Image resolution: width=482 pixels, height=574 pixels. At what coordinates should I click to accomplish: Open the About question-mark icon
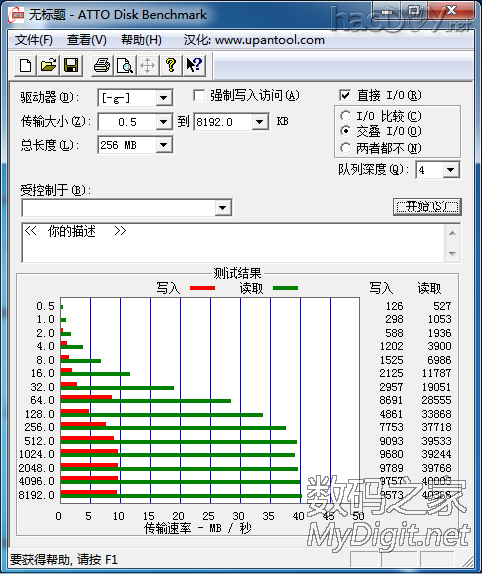coord(171,66)
